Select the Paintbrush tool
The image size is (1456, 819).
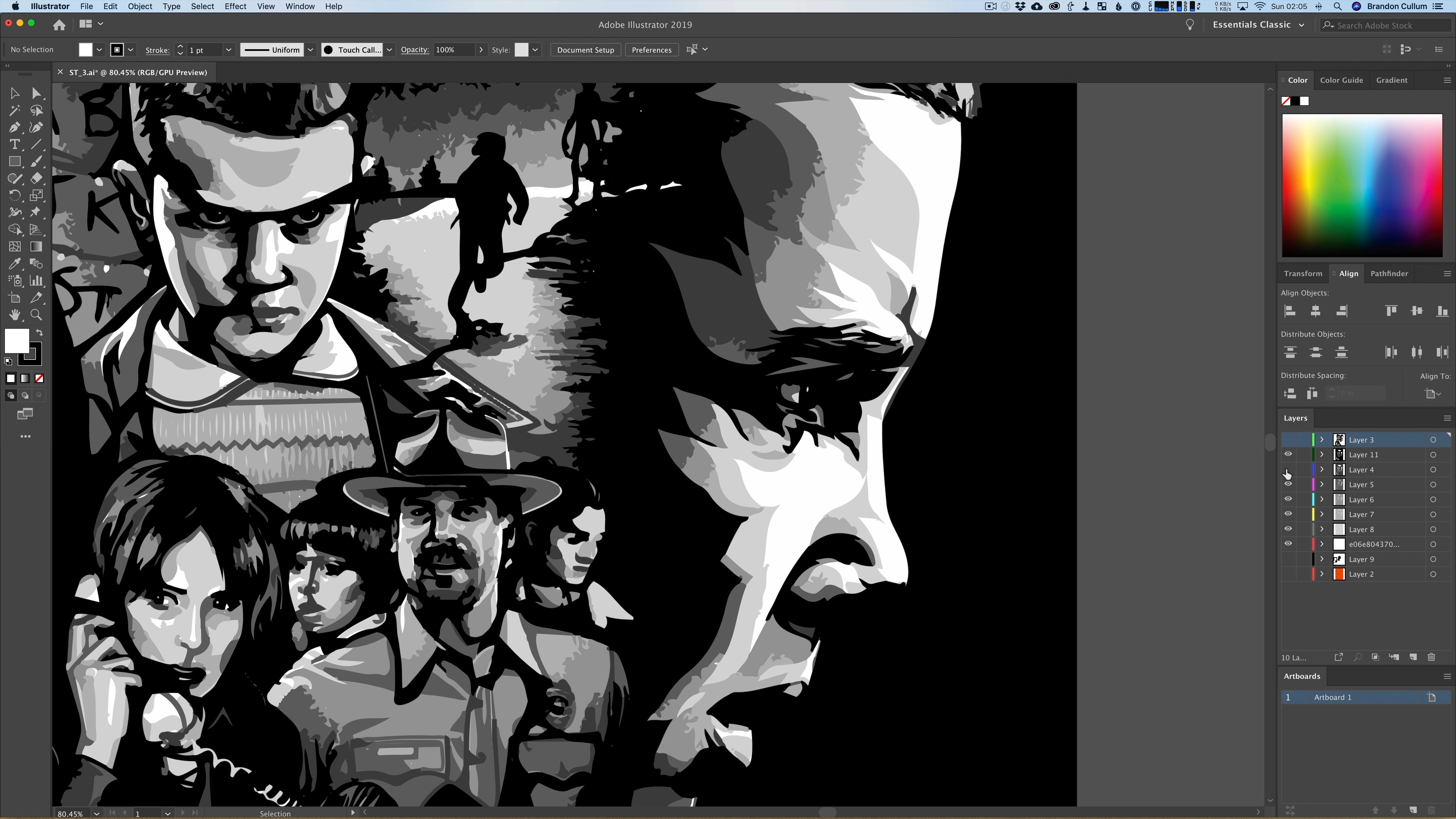point(36,162)
